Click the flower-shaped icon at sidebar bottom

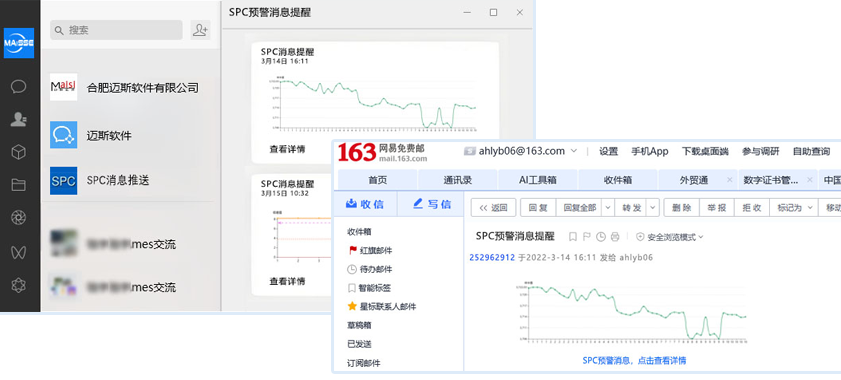[x=19, y=285]
